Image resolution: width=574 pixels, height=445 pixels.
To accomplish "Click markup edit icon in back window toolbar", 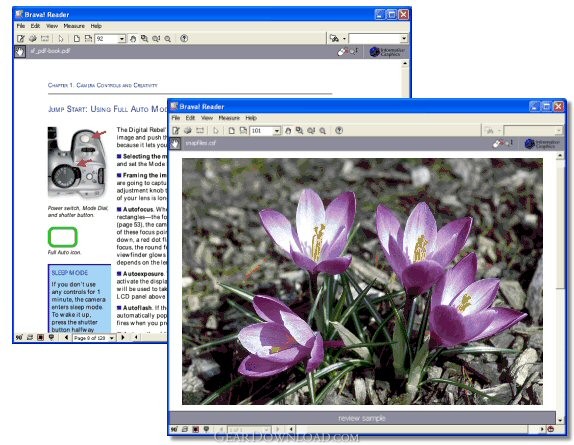I will [21, 38].
